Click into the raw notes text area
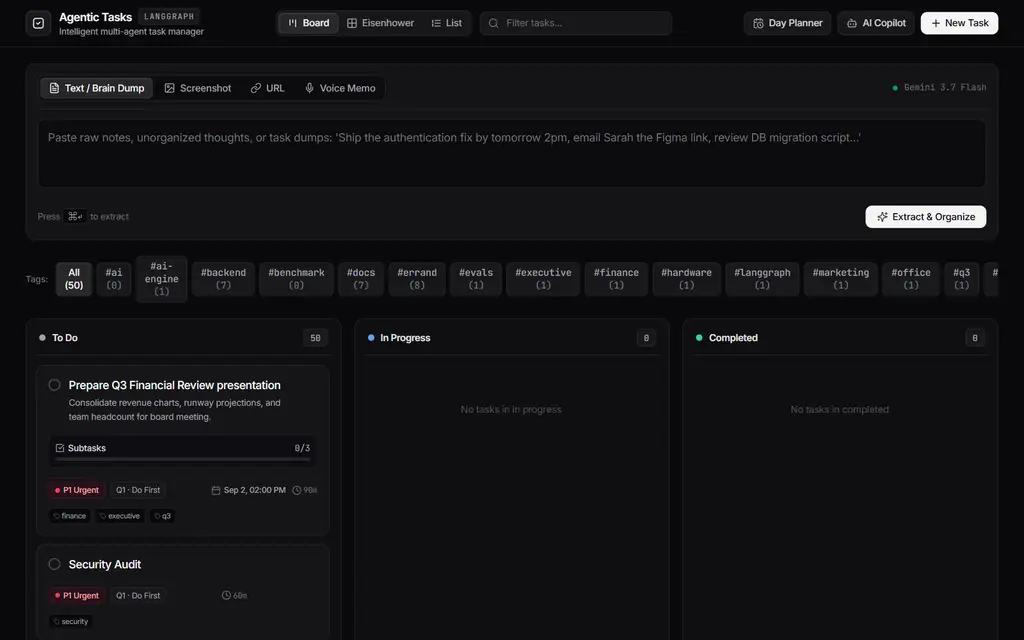Image resolution: width=1024 pixels, height=640 pixels. tap(512, 154)
